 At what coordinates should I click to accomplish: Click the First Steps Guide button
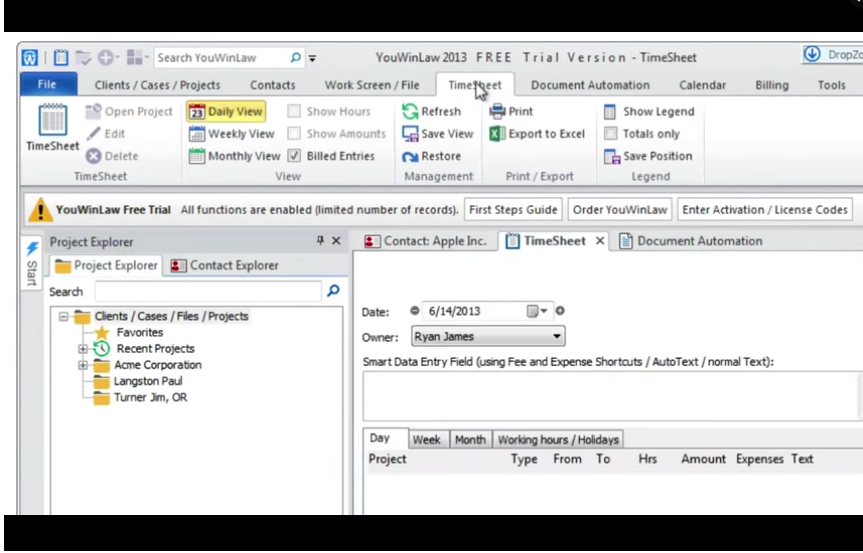(513, 210)
